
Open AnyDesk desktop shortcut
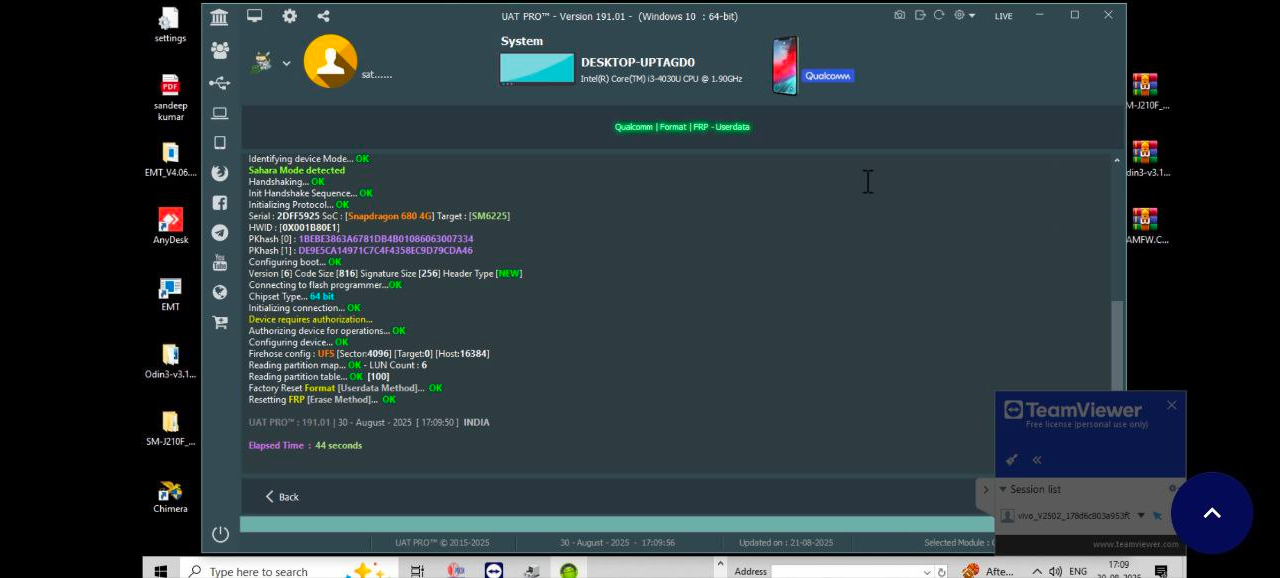point(170,225)
